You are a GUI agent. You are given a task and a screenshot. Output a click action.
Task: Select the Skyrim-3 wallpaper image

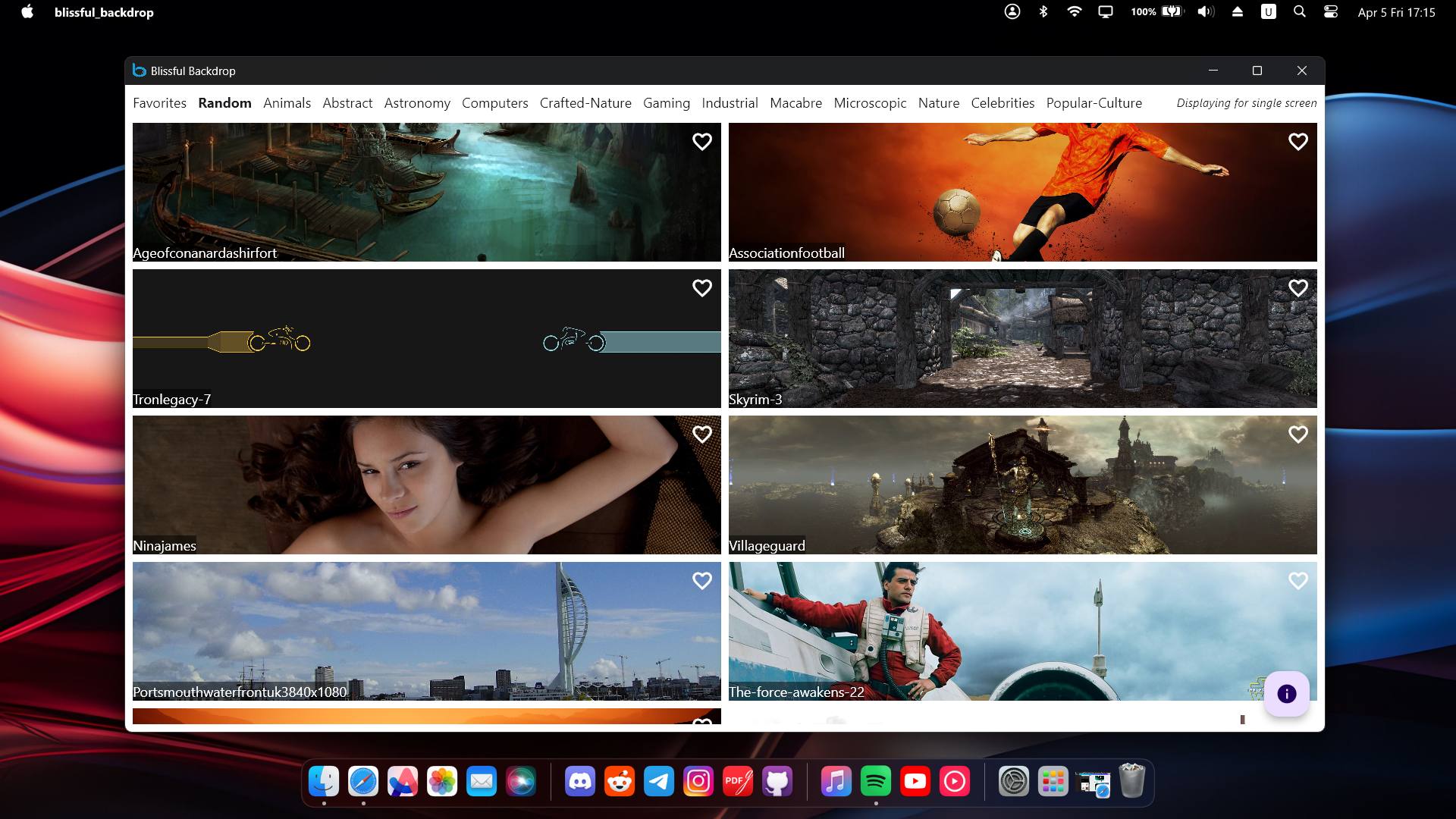click(1022, 338)
